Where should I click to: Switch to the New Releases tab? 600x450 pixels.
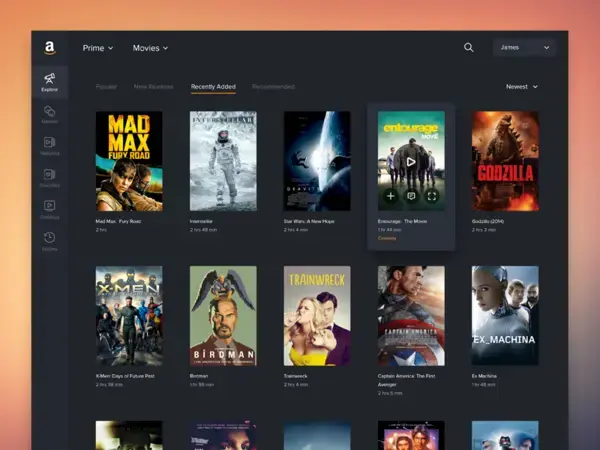point(153,87)
